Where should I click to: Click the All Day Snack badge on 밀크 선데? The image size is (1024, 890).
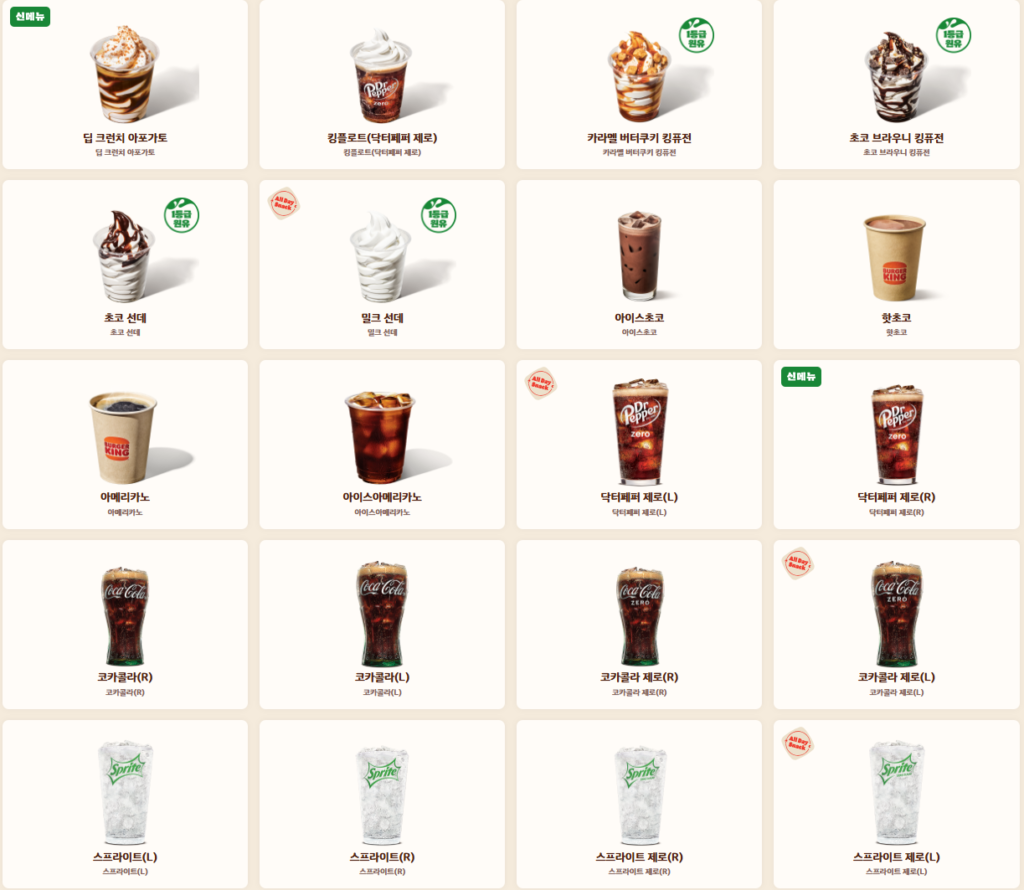tap(284, 203)
